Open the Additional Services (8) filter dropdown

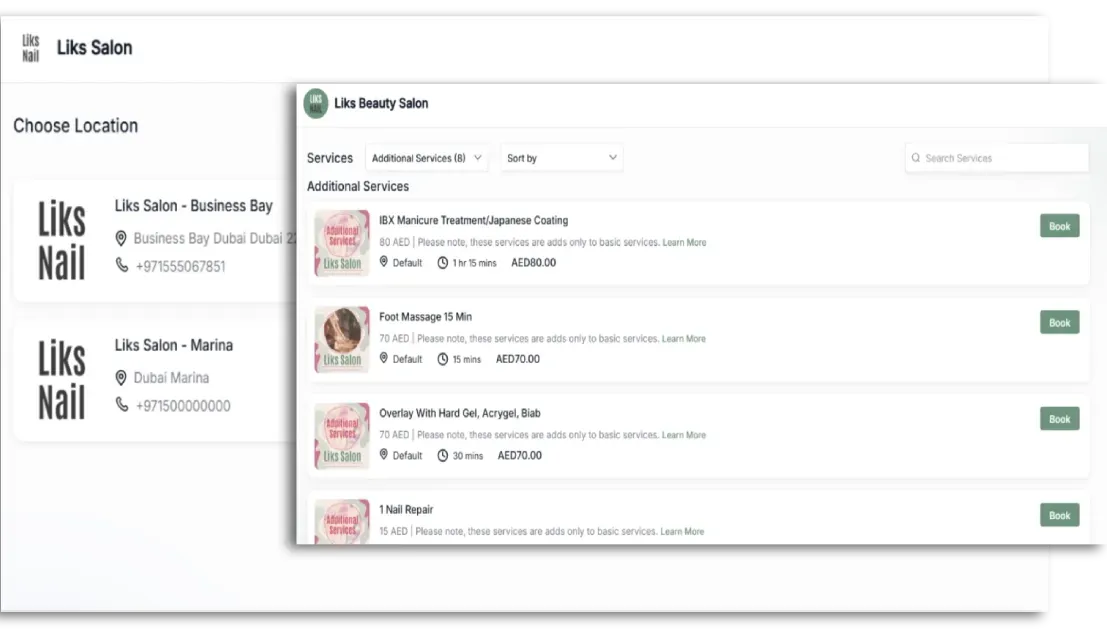[x=427, y=158]
